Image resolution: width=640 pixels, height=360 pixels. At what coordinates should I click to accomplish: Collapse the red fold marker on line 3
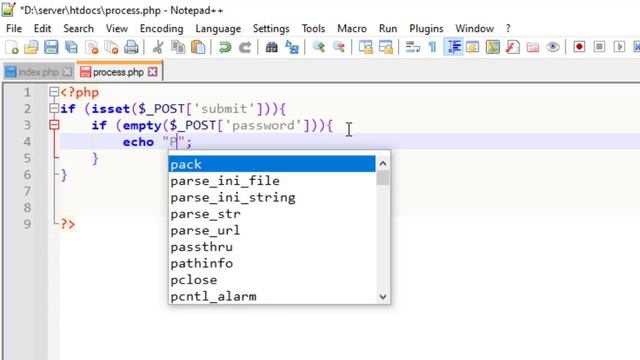click(x=54, y=125)
